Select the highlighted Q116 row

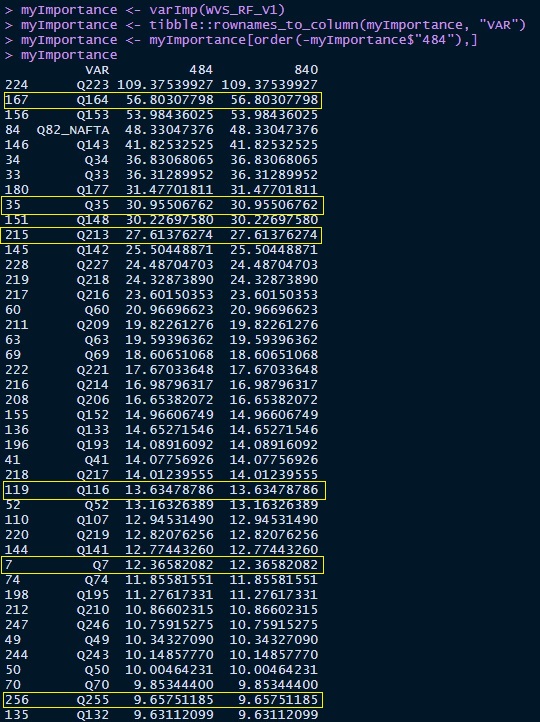point(164,490)
